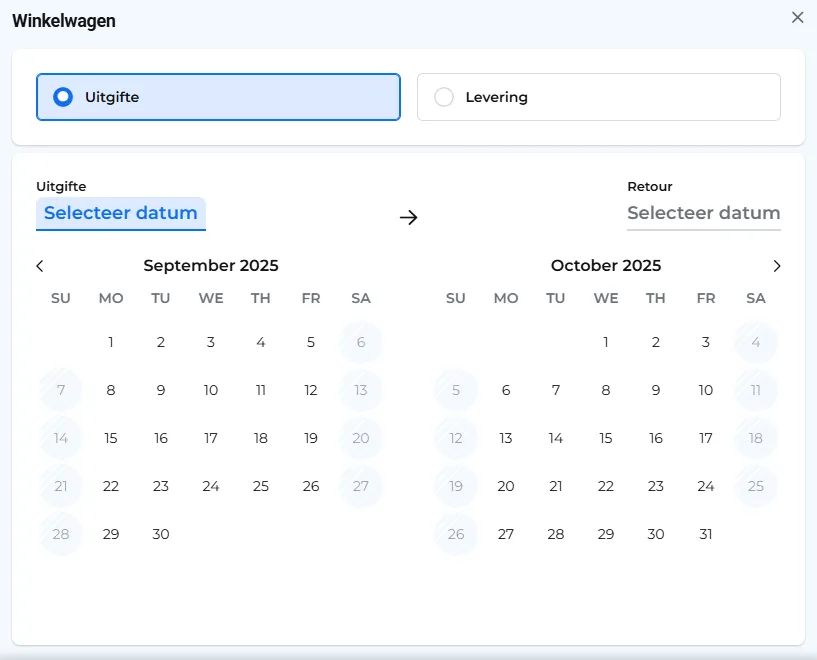
Task: Advance to next month using right chevron
Action: (777, 266)
